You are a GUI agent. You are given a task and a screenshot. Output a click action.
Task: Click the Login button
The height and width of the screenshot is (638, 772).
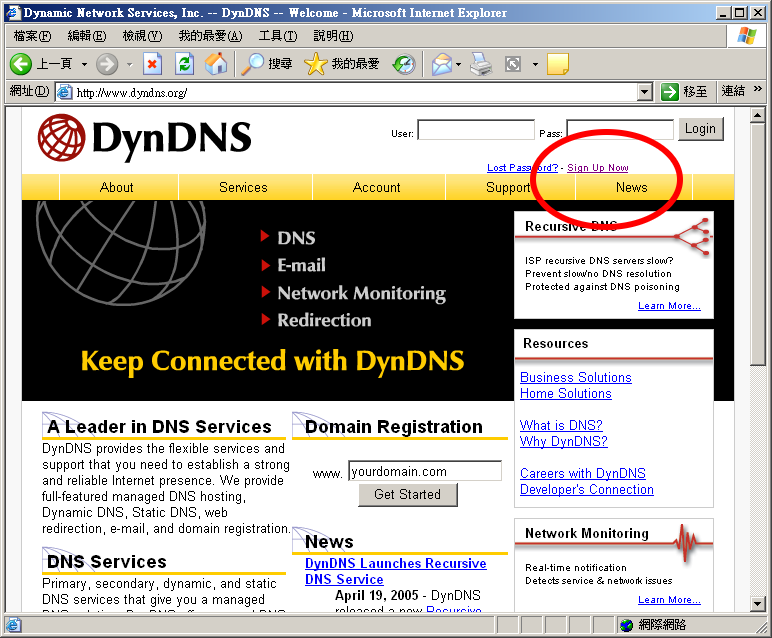click(700, 128)
